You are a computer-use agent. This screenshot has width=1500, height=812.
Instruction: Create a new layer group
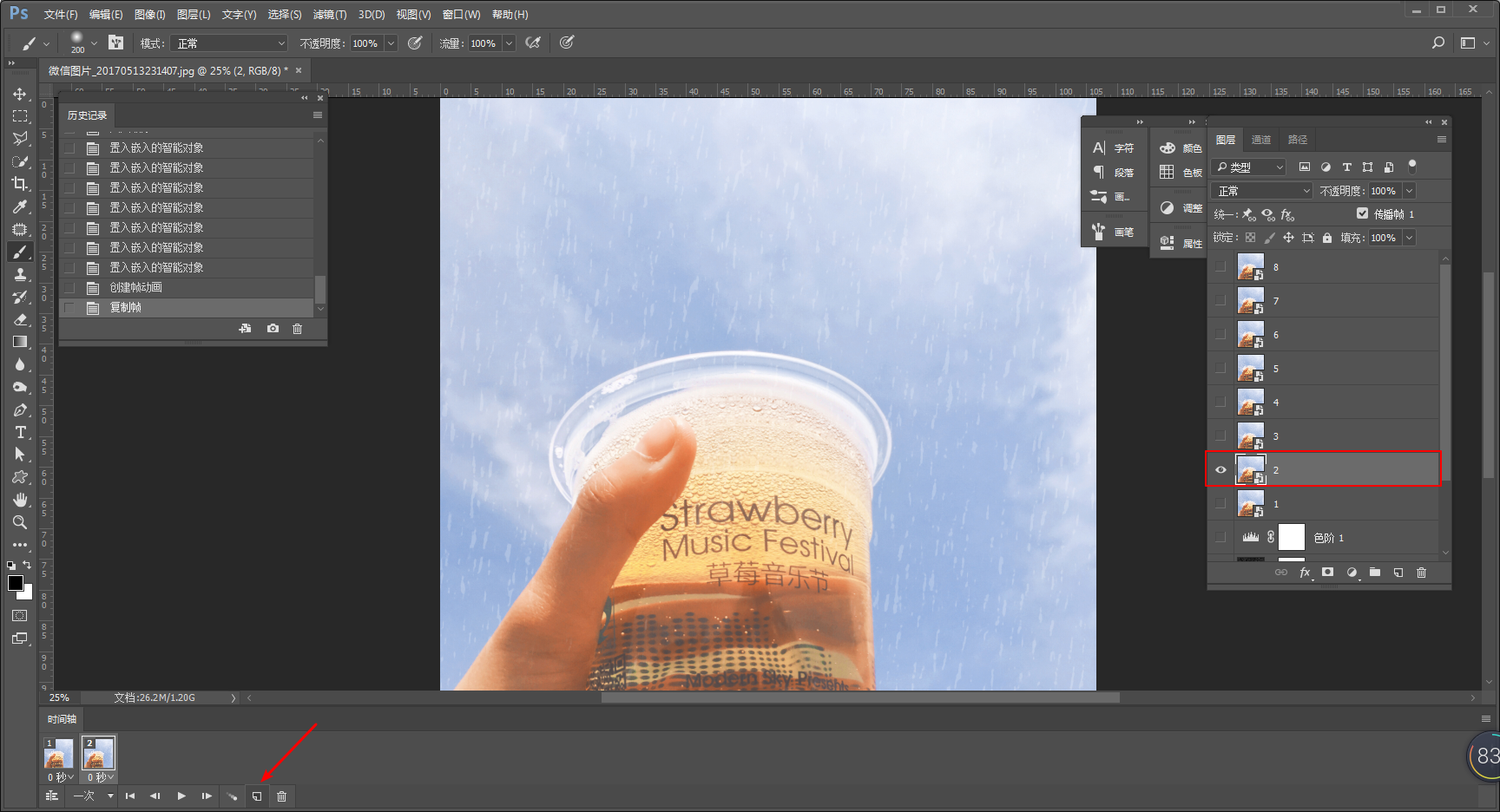click(x=1375, y=573)
